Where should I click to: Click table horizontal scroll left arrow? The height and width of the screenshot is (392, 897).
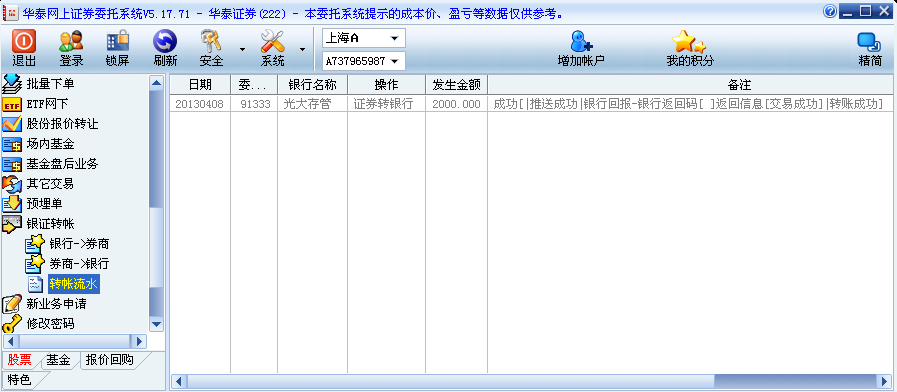[x=178, y=381]
